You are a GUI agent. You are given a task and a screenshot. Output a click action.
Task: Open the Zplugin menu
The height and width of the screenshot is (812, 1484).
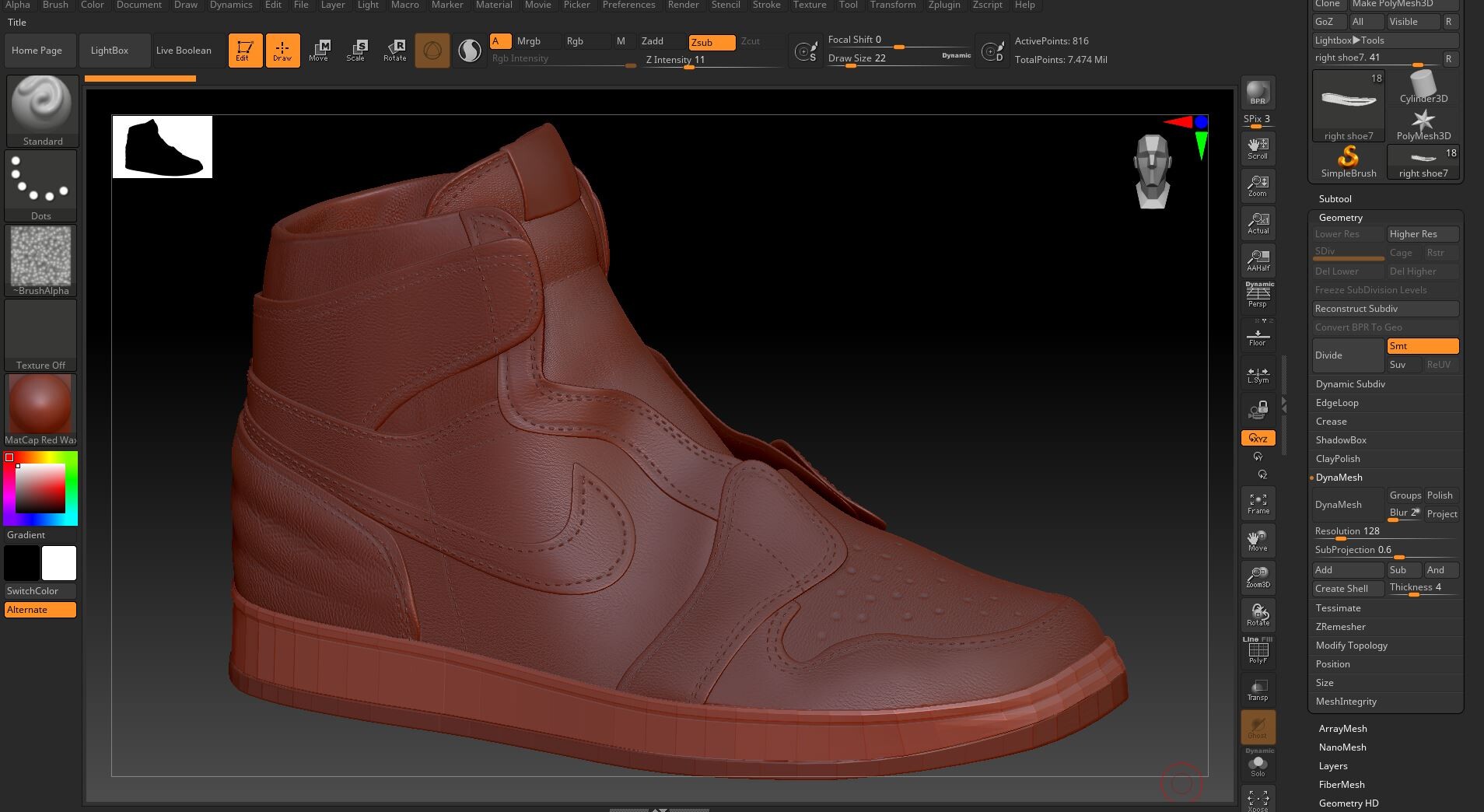[944, 5]
